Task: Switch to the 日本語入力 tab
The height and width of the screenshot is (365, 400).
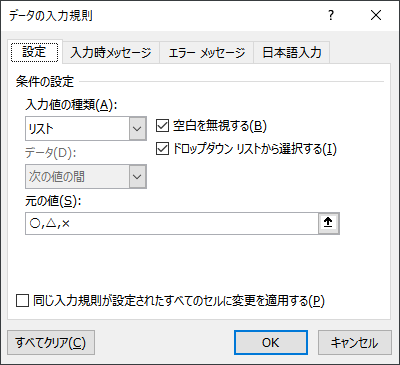Action: [x=292, y=53]
